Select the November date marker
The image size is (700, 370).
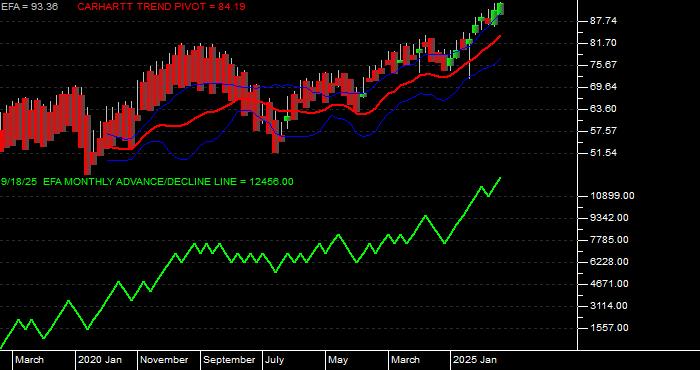pyautogui.click(x=165, y=360)
